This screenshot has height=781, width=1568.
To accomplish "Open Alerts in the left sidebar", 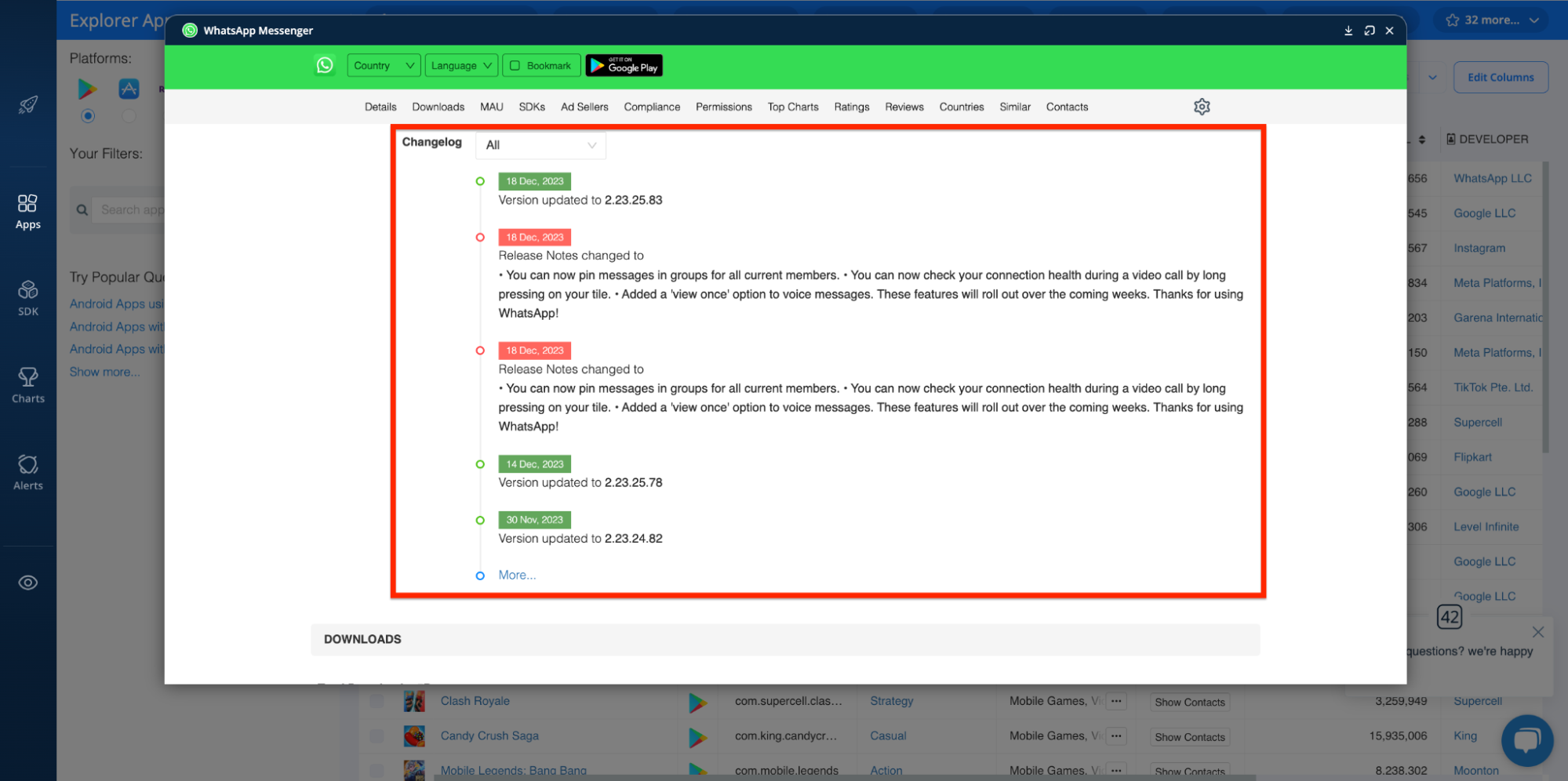I will 28,472.
